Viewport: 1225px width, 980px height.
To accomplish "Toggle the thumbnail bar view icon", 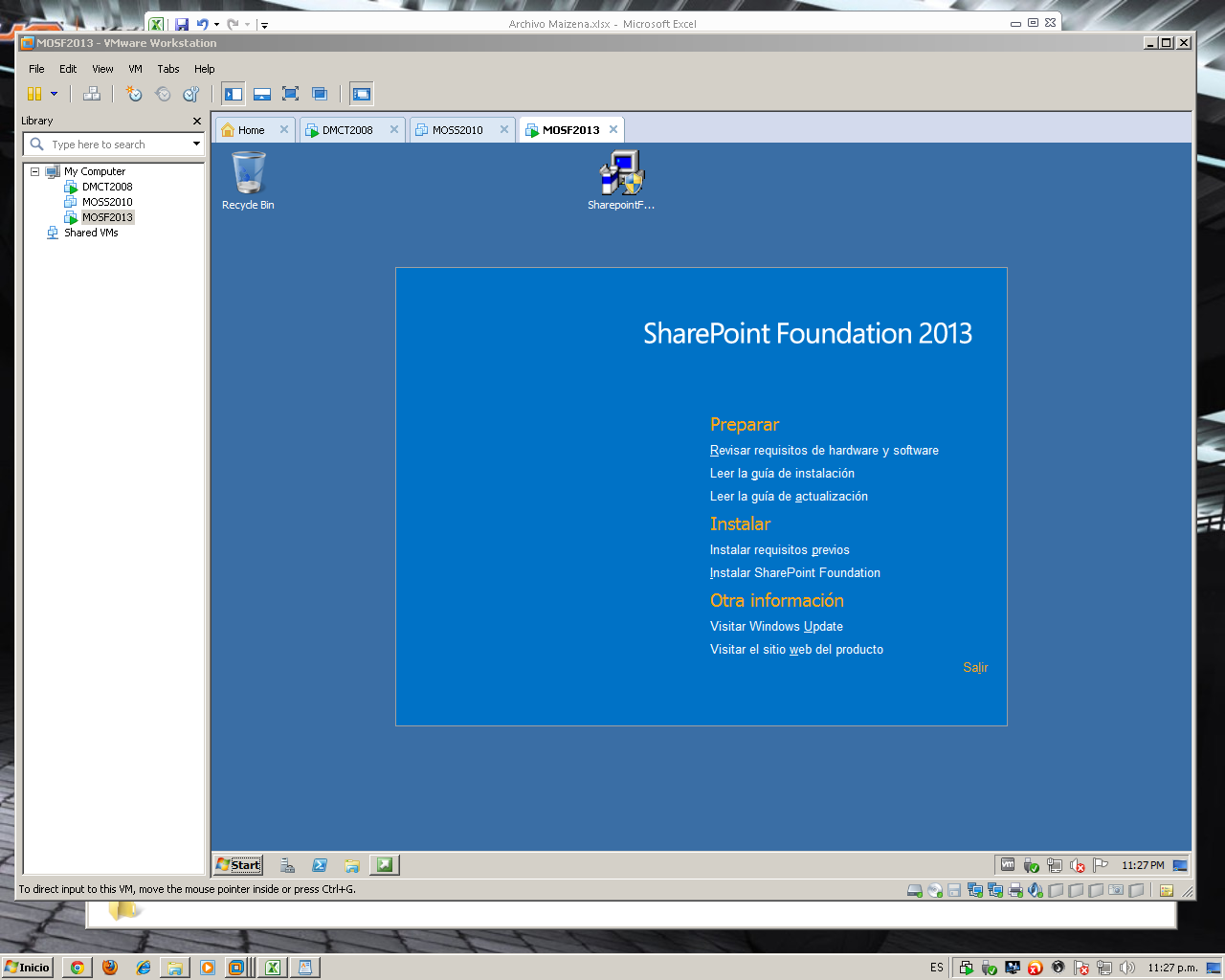I will [262, 94].
